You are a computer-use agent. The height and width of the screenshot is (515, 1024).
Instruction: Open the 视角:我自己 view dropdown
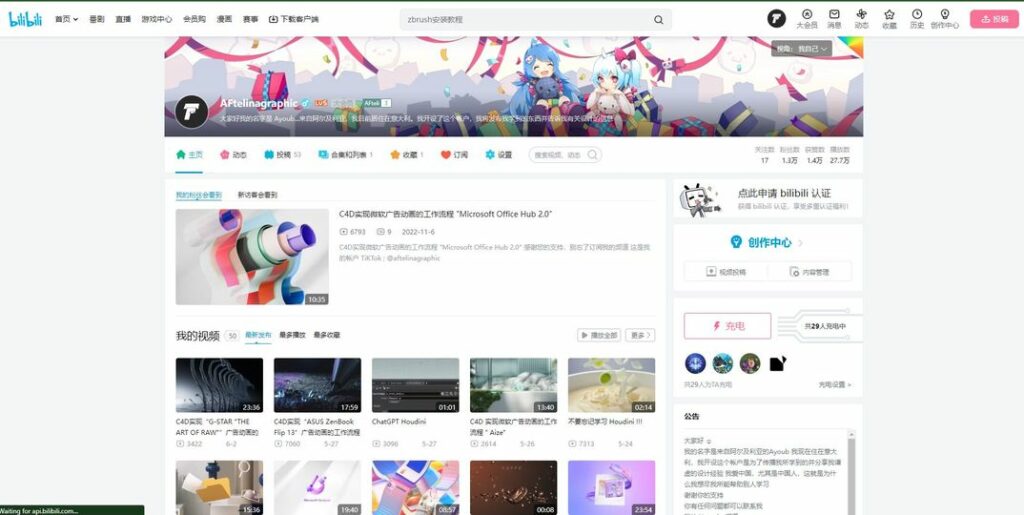point(801,49)
